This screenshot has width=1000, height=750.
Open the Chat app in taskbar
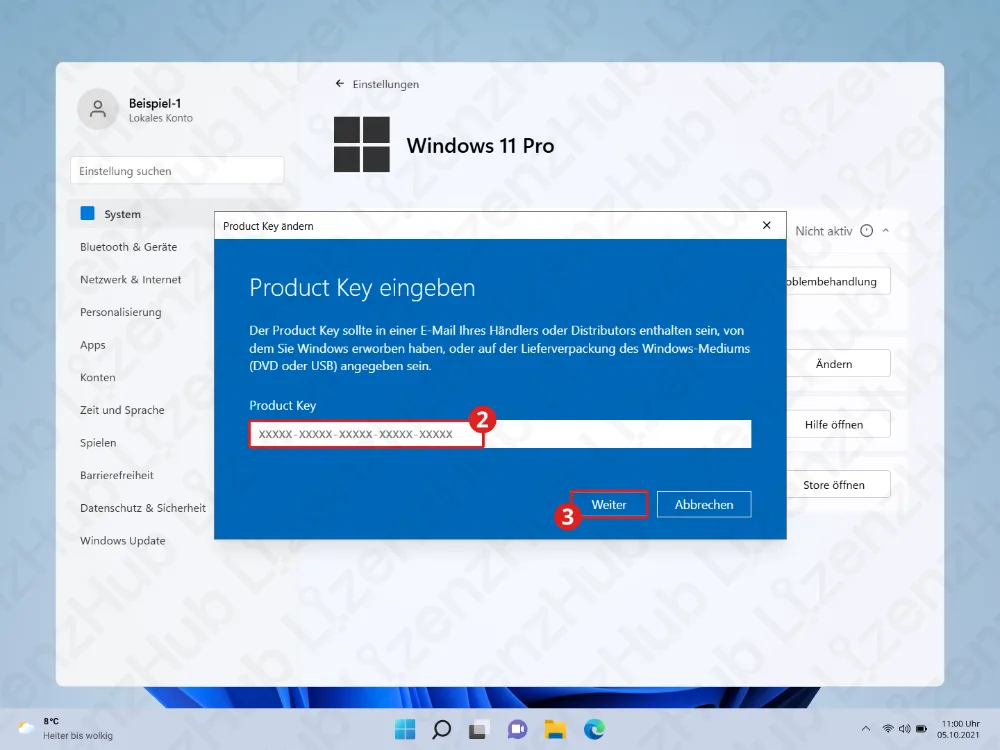[517, 729]
